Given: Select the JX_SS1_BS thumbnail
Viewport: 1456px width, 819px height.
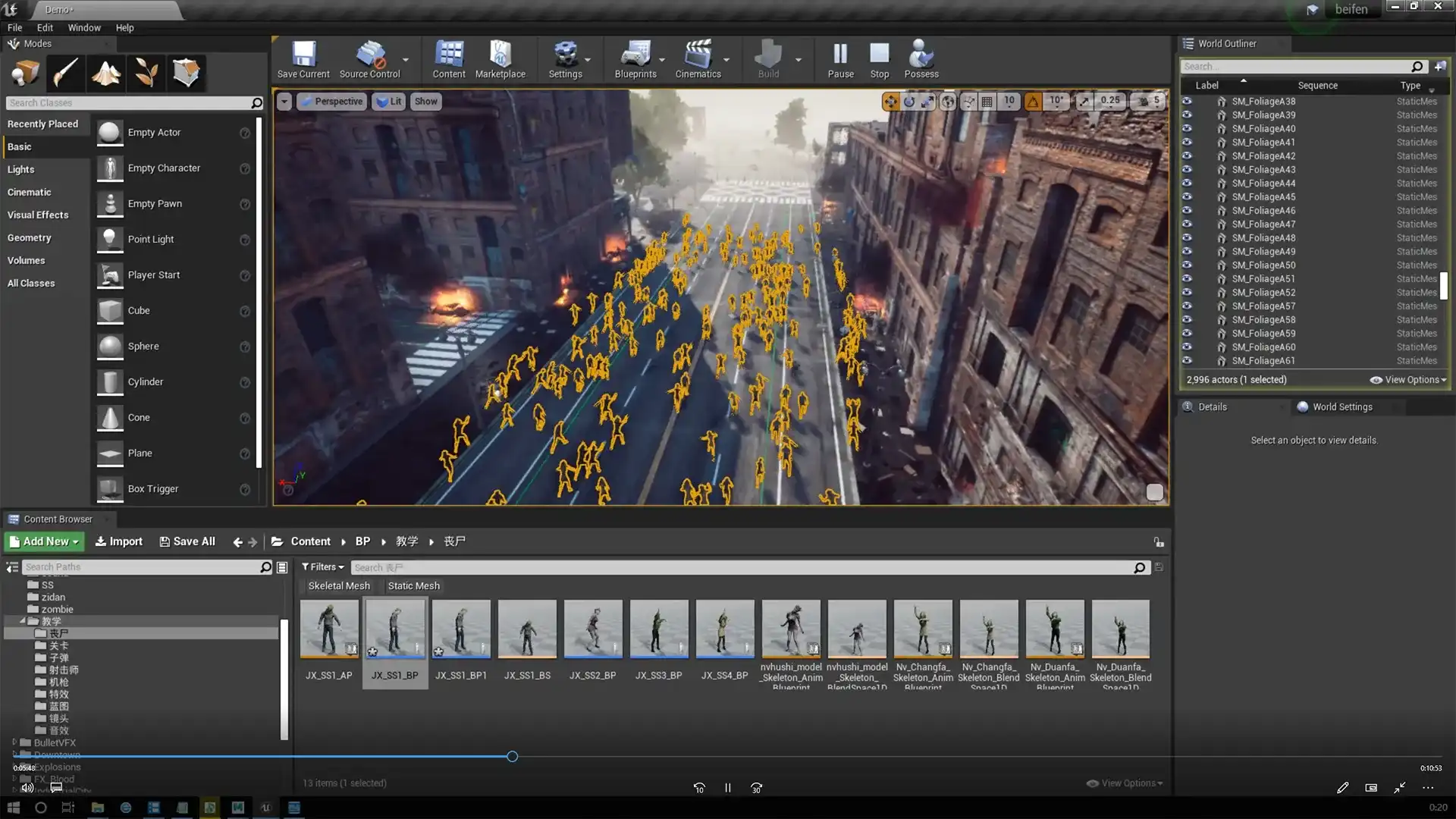Looking at the screenshot, I should click(526, 629).
